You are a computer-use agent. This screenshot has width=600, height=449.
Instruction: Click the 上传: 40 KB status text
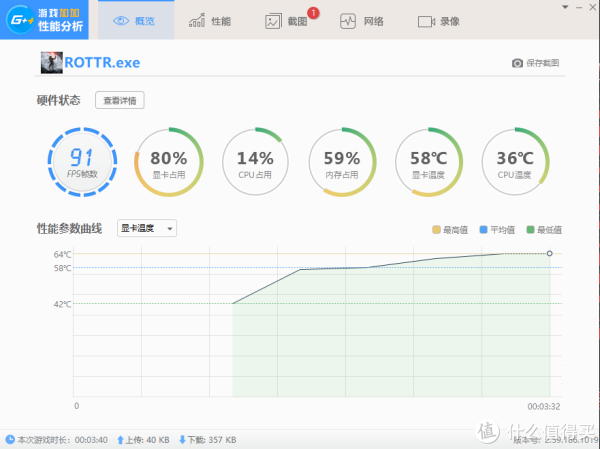click(147, 440)
